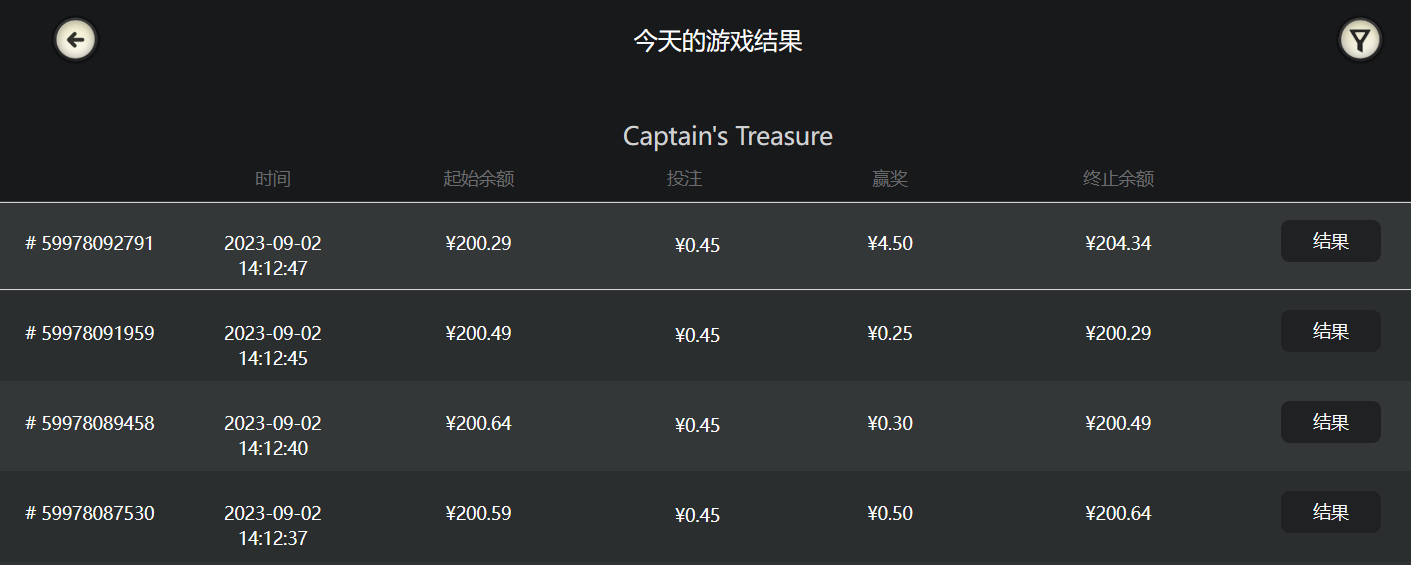Viewport: 1411px width, 565px height.
Task: Select game ID # 59978089458
Action: (x=90, y=423)
